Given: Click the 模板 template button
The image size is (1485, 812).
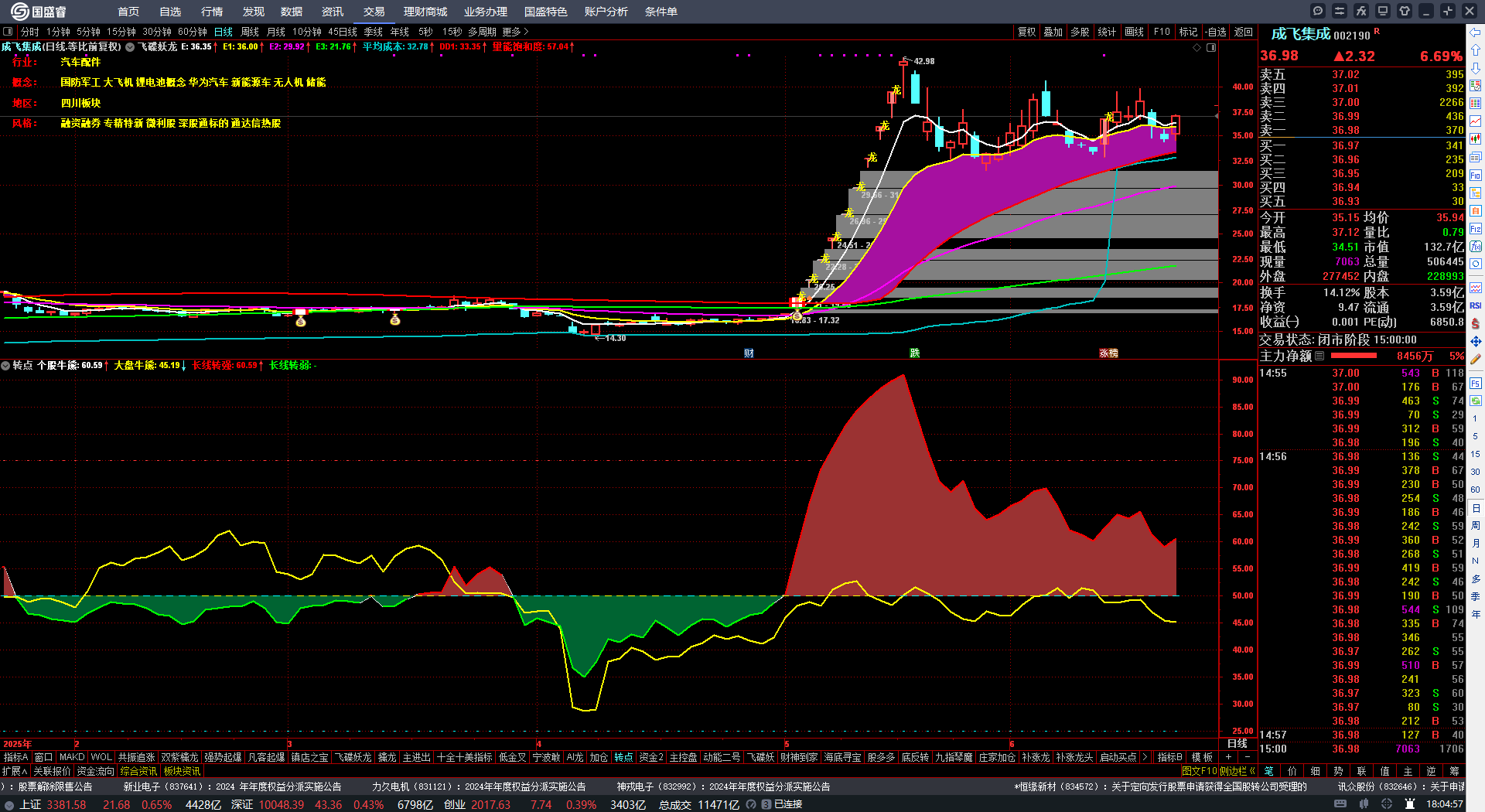Looking at the screenshot, I should coord(1203,757).
